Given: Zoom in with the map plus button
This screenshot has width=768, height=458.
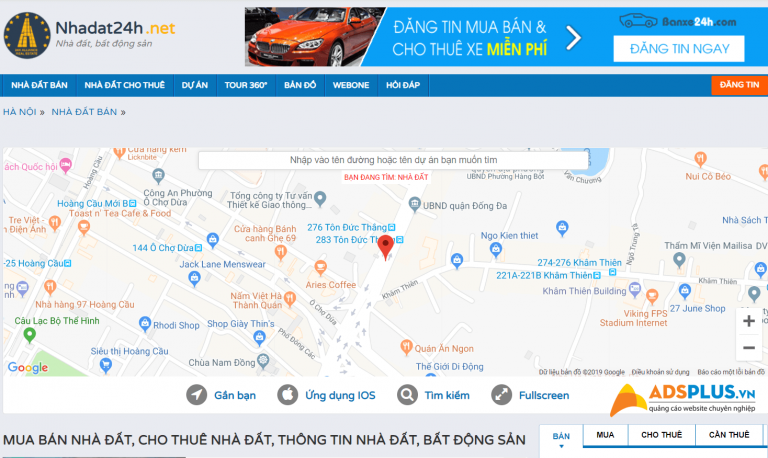Looking at the screenshot, I should click(x=748, y=321).
